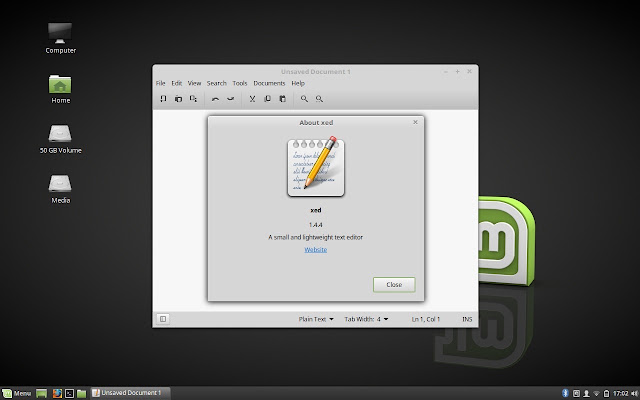The height and width of the screenshot is (400, 640).
Task: Click the Ln 1, Col 1 status text
Action: pyautogui.click(x=426, y=319)
